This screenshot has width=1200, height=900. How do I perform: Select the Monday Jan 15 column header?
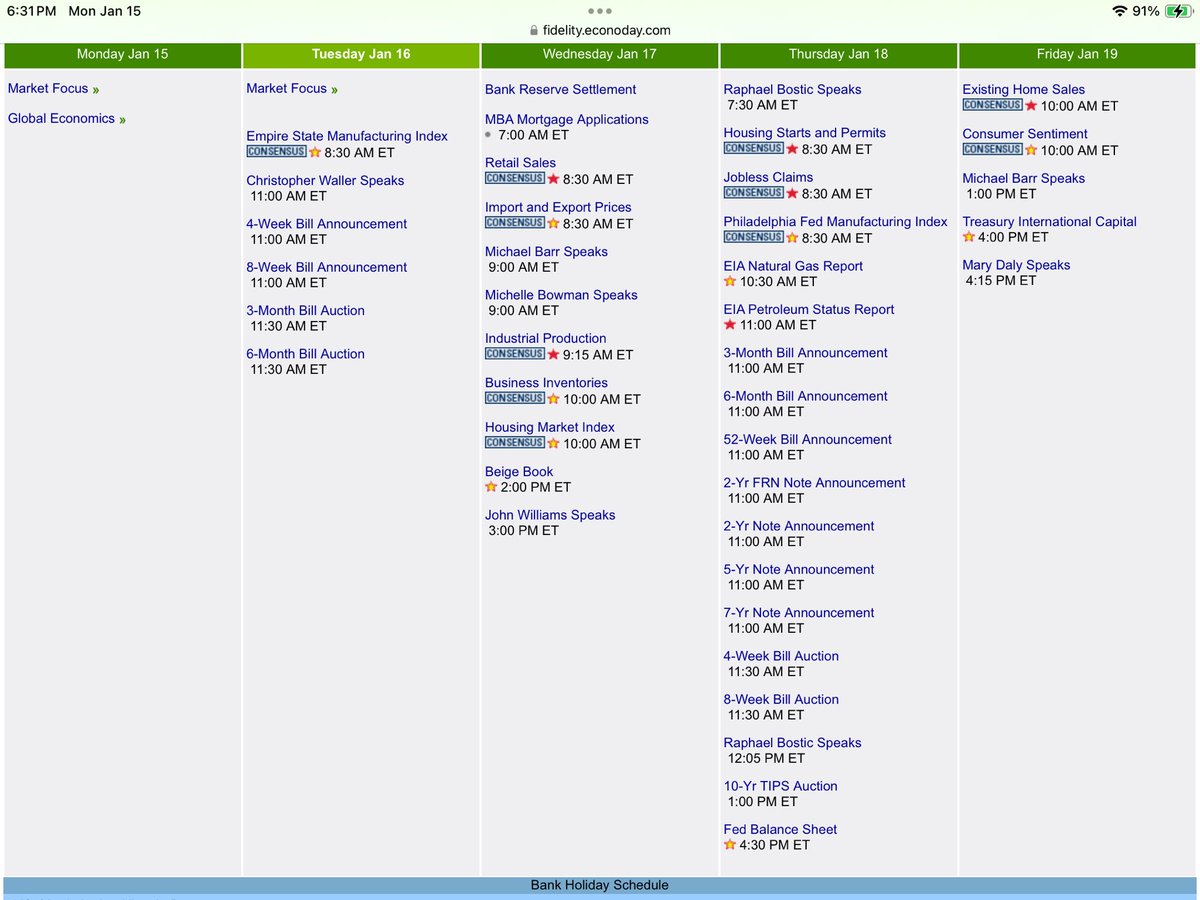[122, 54]
